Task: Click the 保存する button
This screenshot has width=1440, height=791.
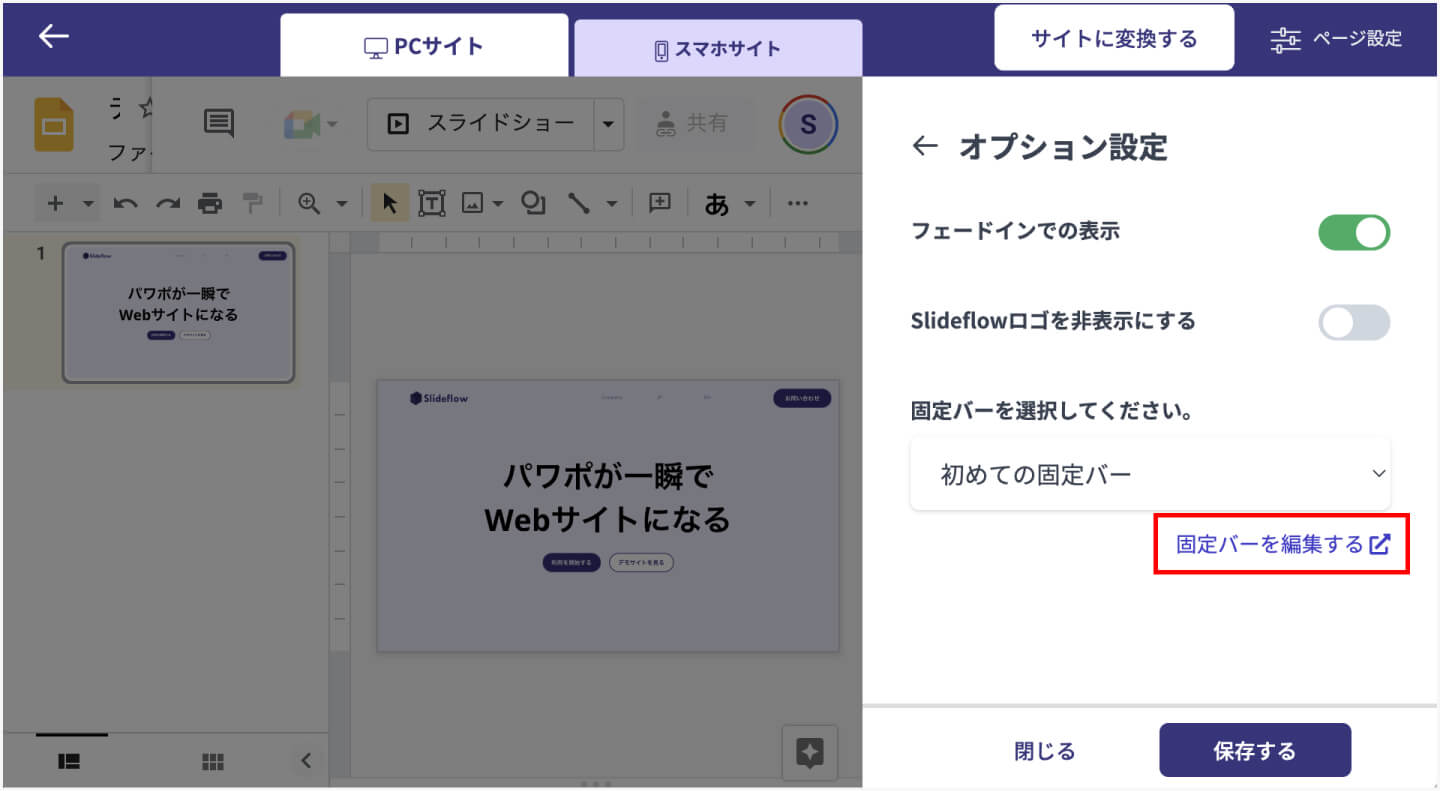Action: 1254,751
